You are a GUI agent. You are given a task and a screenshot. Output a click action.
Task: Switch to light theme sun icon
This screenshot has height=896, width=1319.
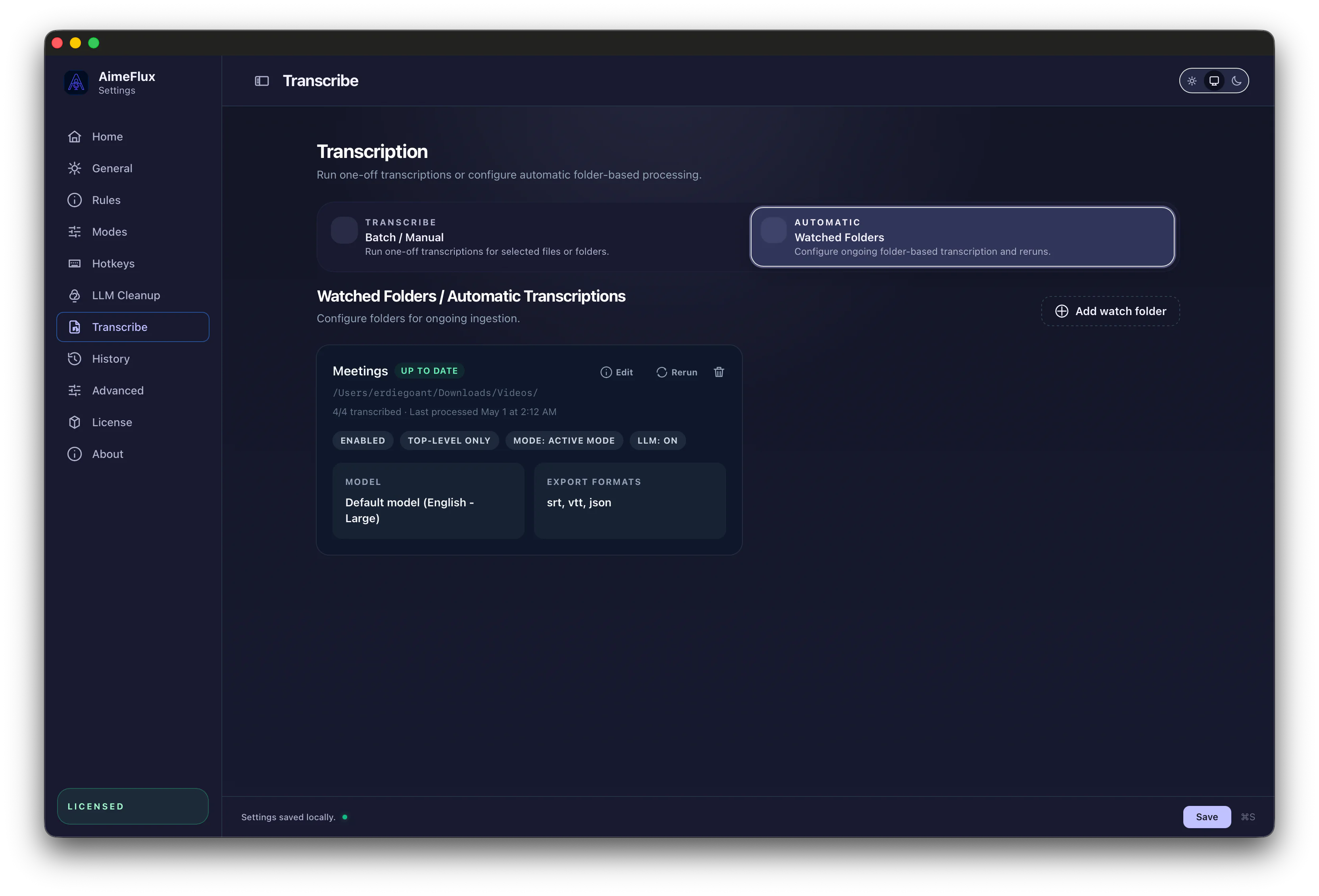(1192, 81)
